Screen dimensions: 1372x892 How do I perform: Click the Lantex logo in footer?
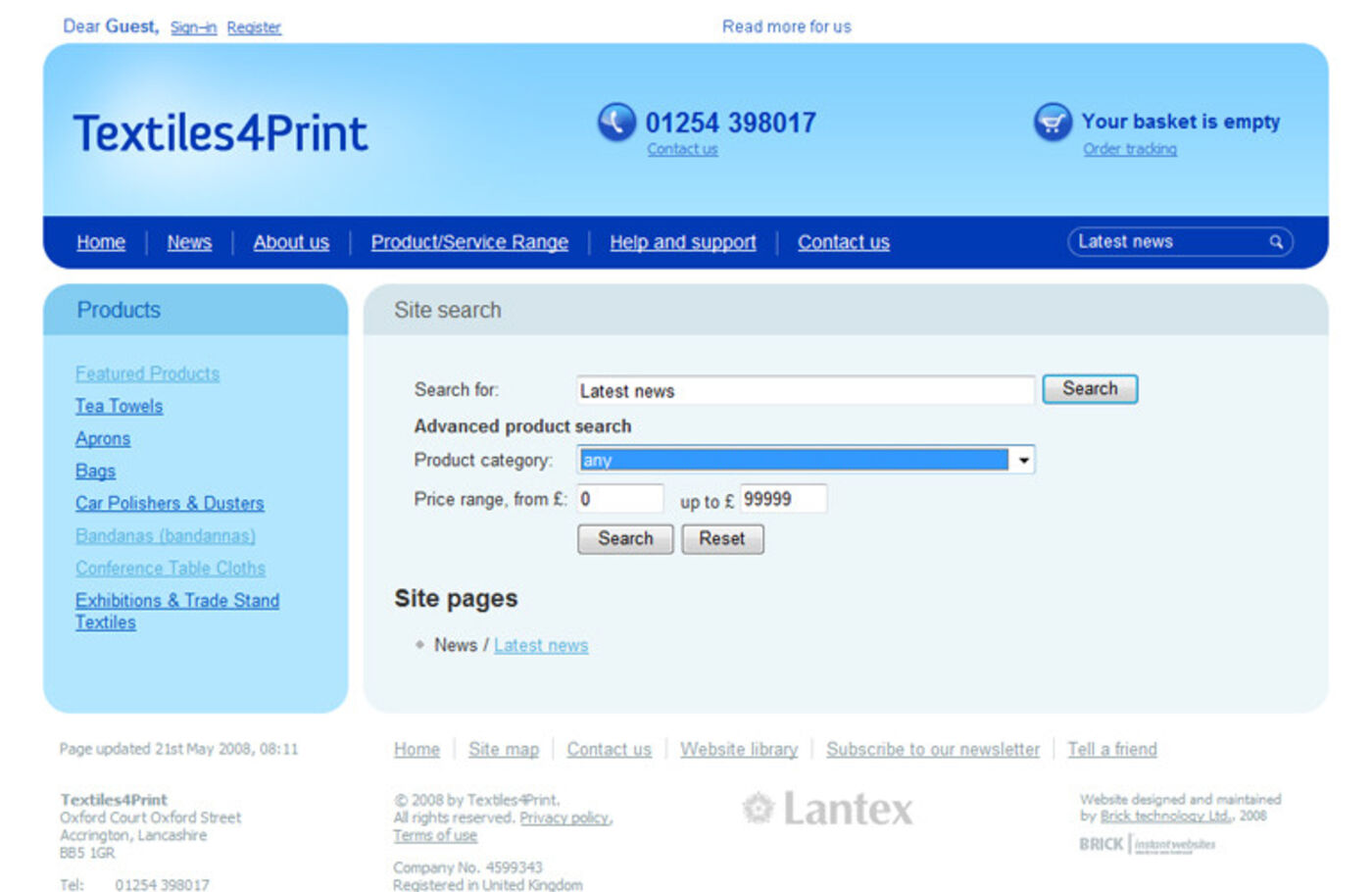pyautogui.click(x=828, y=810)
